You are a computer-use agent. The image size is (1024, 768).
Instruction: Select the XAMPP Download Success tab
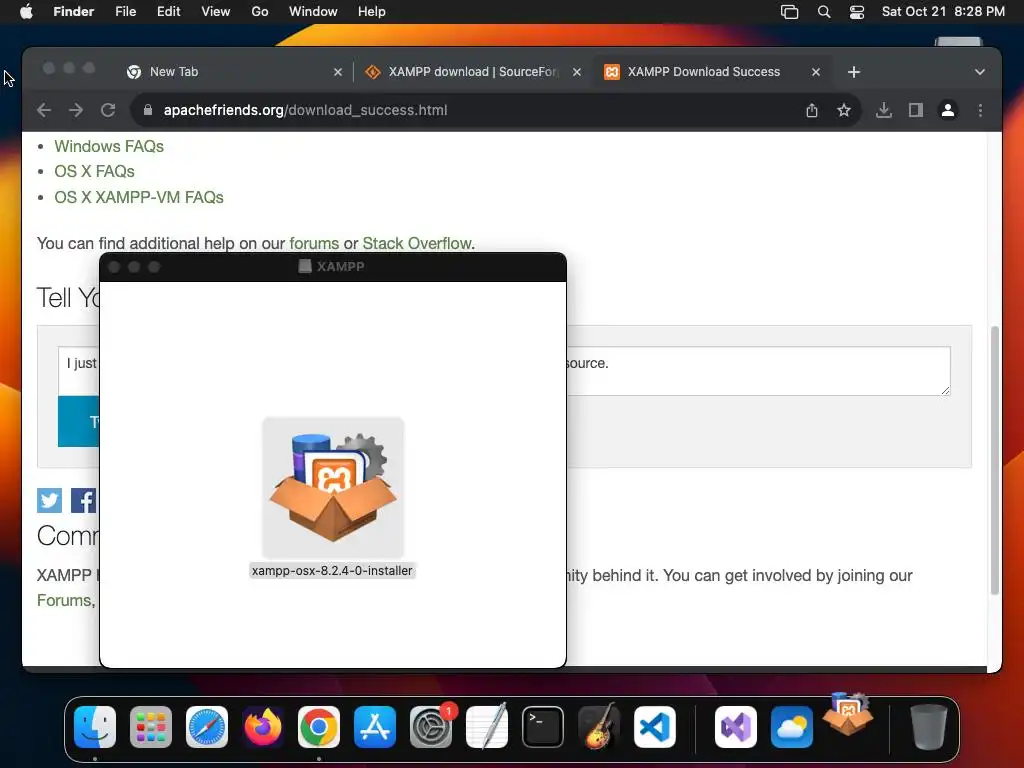pyautogui.click(x=712, y=72)
